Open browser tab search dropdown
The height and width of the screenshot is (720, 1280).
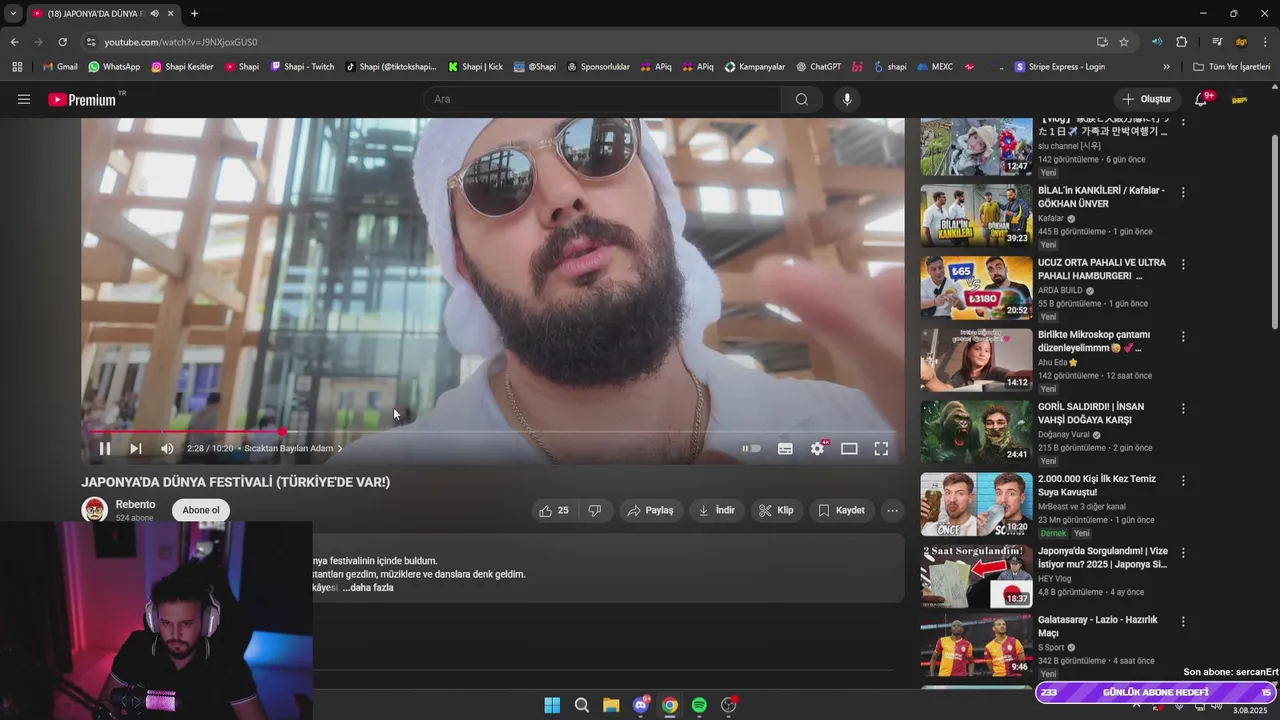13,13
